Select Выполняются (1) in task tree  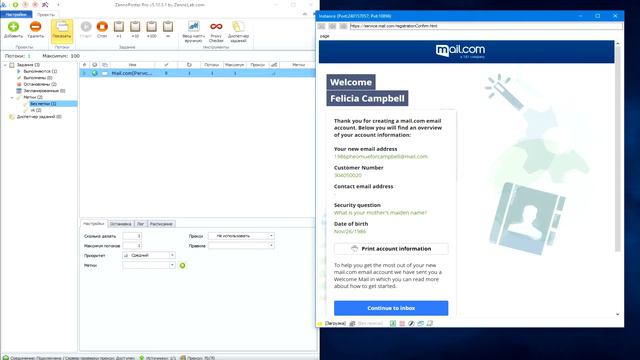(40, 71)
